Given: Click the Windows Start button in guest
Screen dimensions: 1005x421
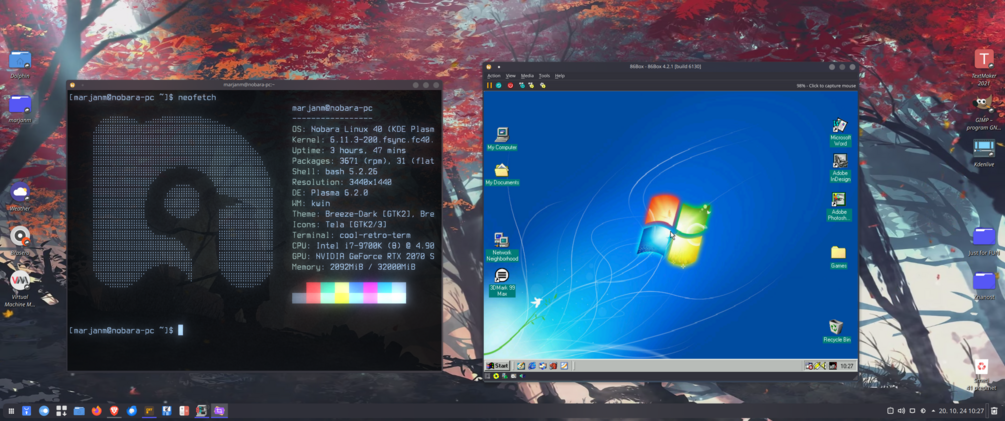Looking at the screenshot, I should (497, 366).
